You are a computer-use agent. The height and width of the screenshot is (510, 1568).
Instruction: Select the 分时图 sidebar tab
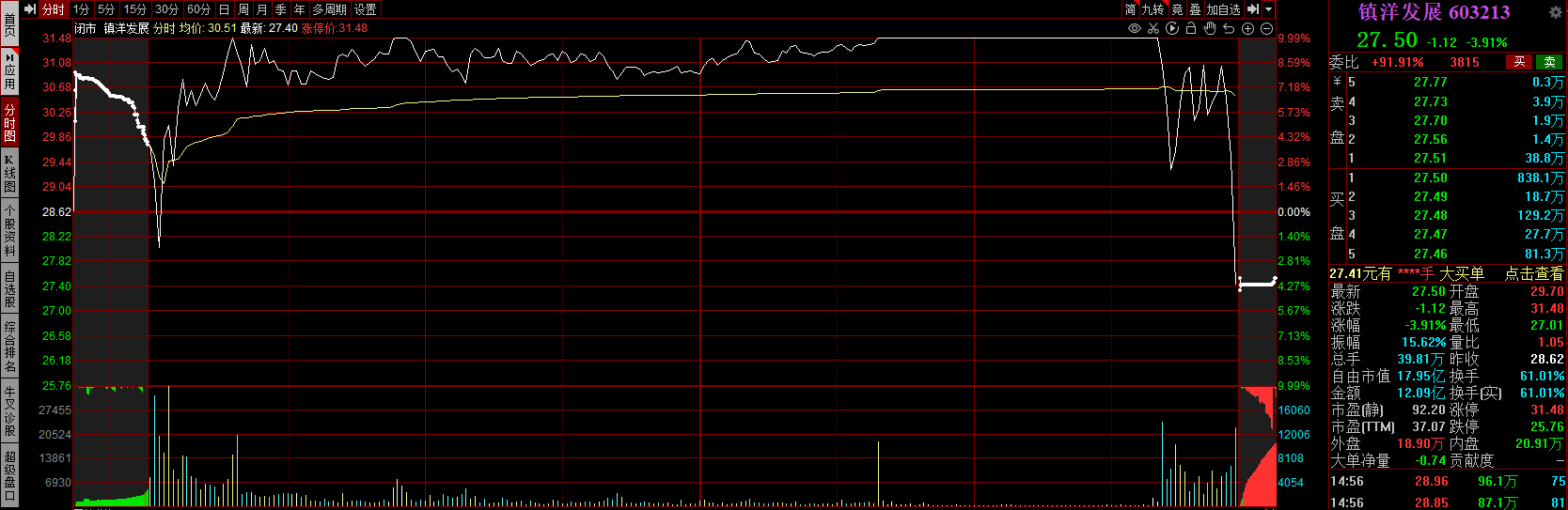coord(9,123)
